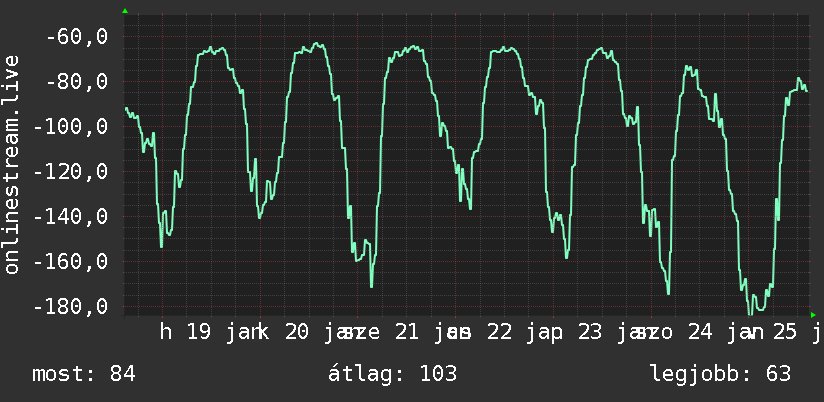The image size is (824, 402).
Task: Click the -100,0 y-axis label
Action: pyautogui.click(x=70, y=127)
